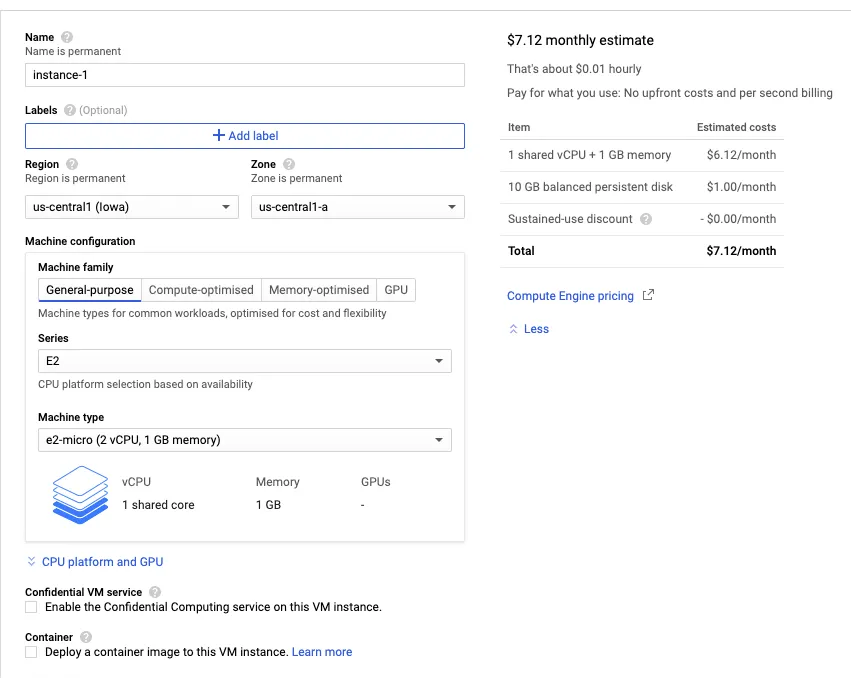Click the Zone help question mark icon
This screenshot has width=851, height=678.
click(x=289, y=164)
